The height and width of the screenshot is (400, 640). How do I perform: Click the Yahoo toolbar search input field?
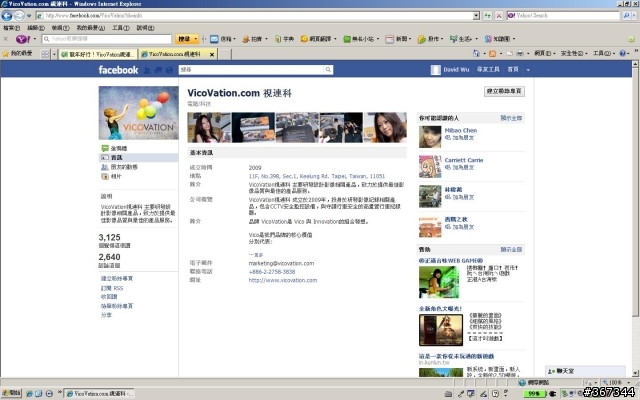(x=106, y=39)
